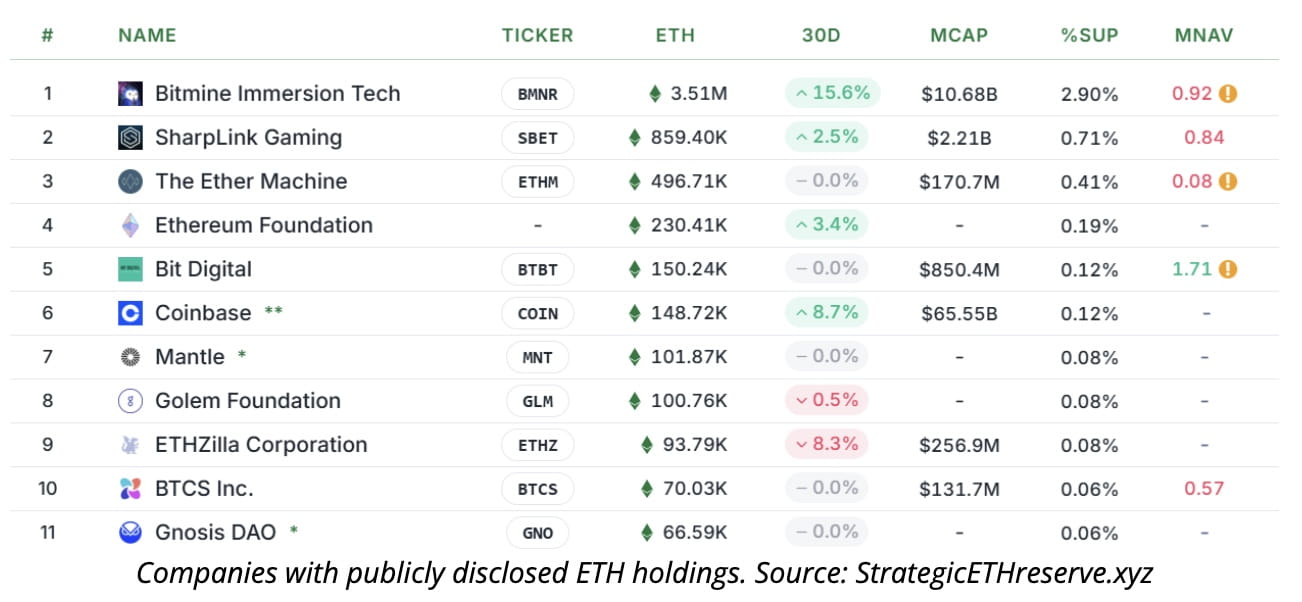Image resolution: width=1302 pixels, height=602 pixels.
Task: Click the warning icon beside MNAV 1.71
Action: coord(1228,269)
